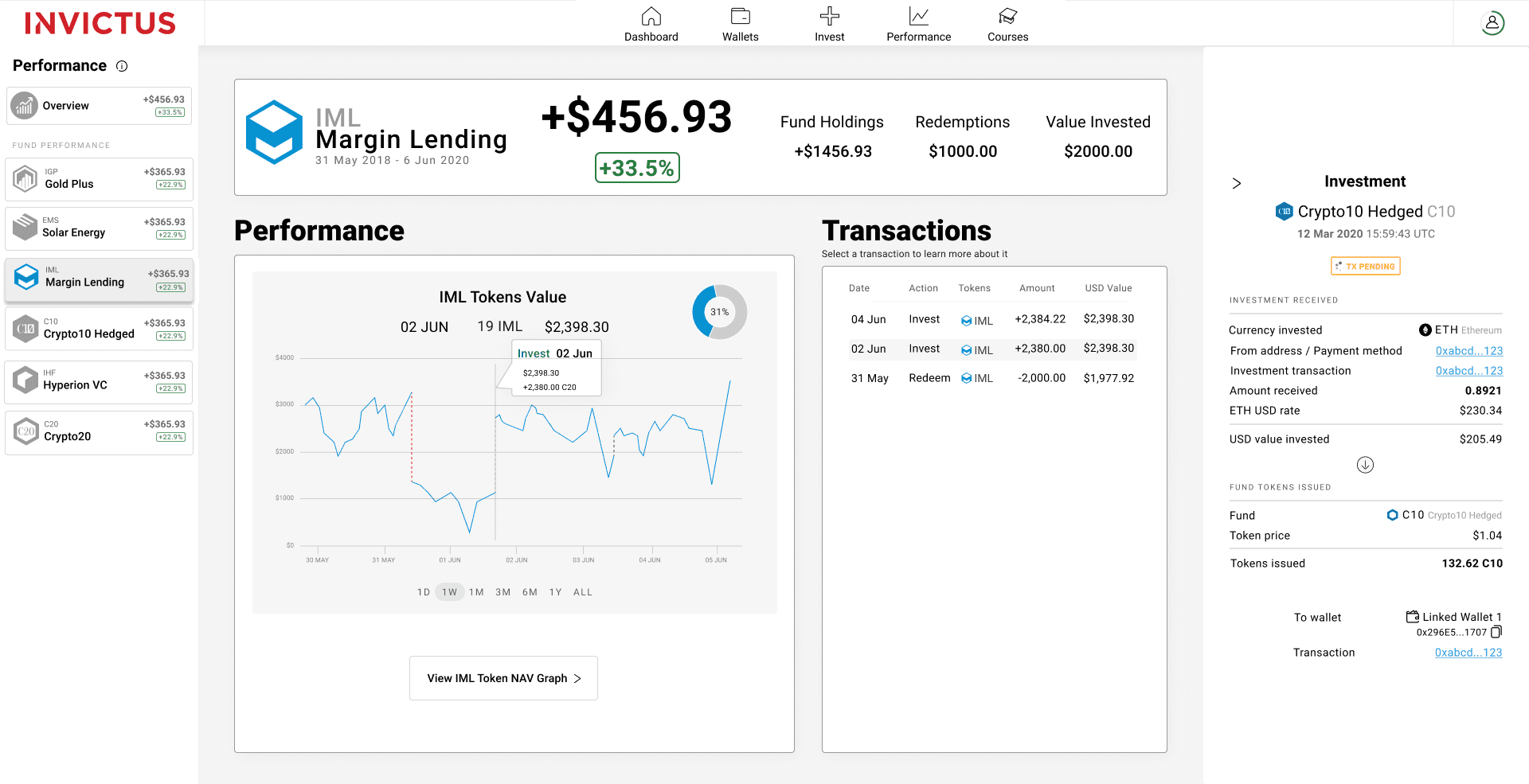Click the C10 hexagon icon beside Crypto10 Hedged title
The width and height of the screenshot is (1529, 784).
click(x=1284, y=211)
